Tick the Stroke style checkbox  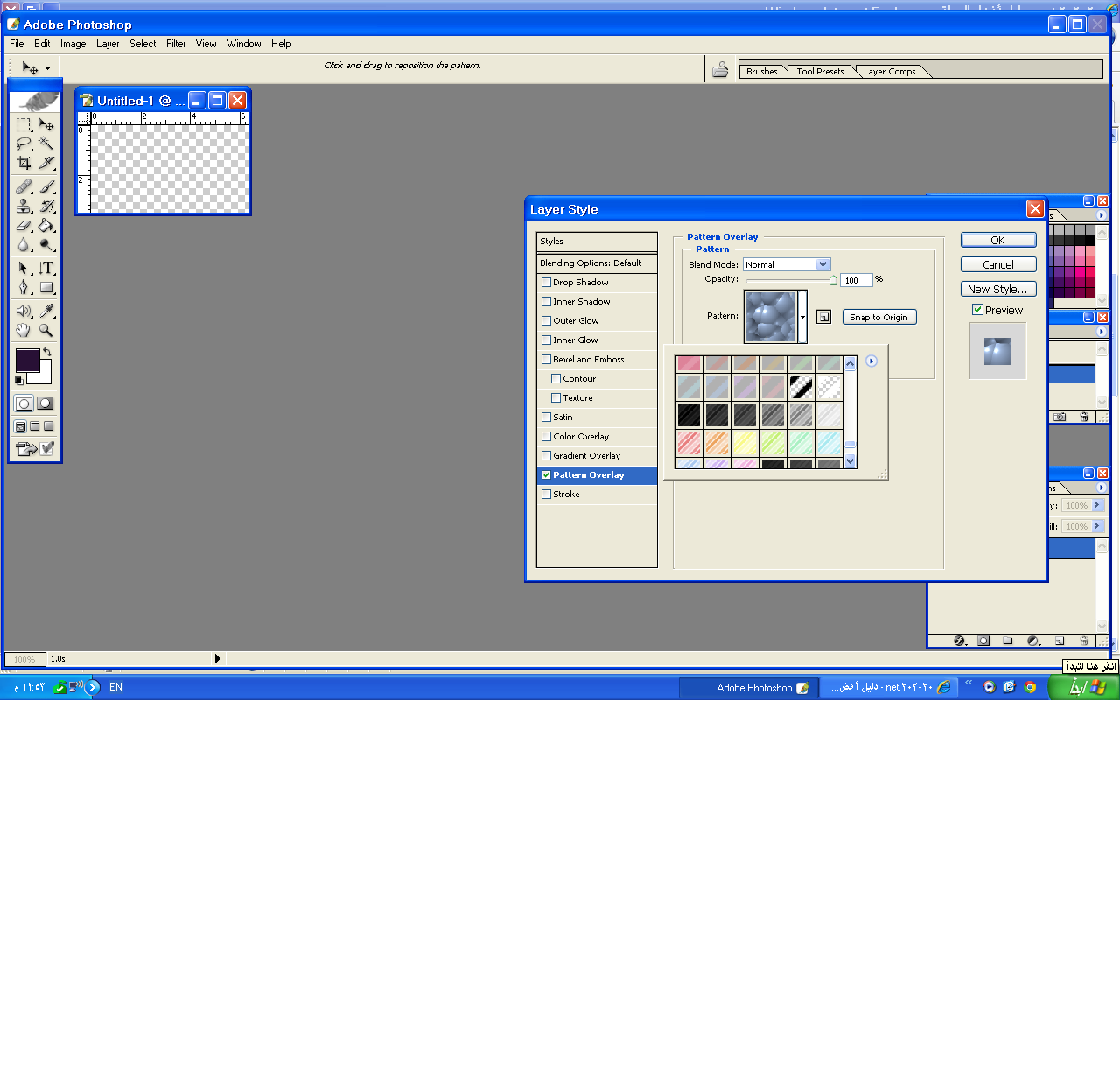coord(547,495)
